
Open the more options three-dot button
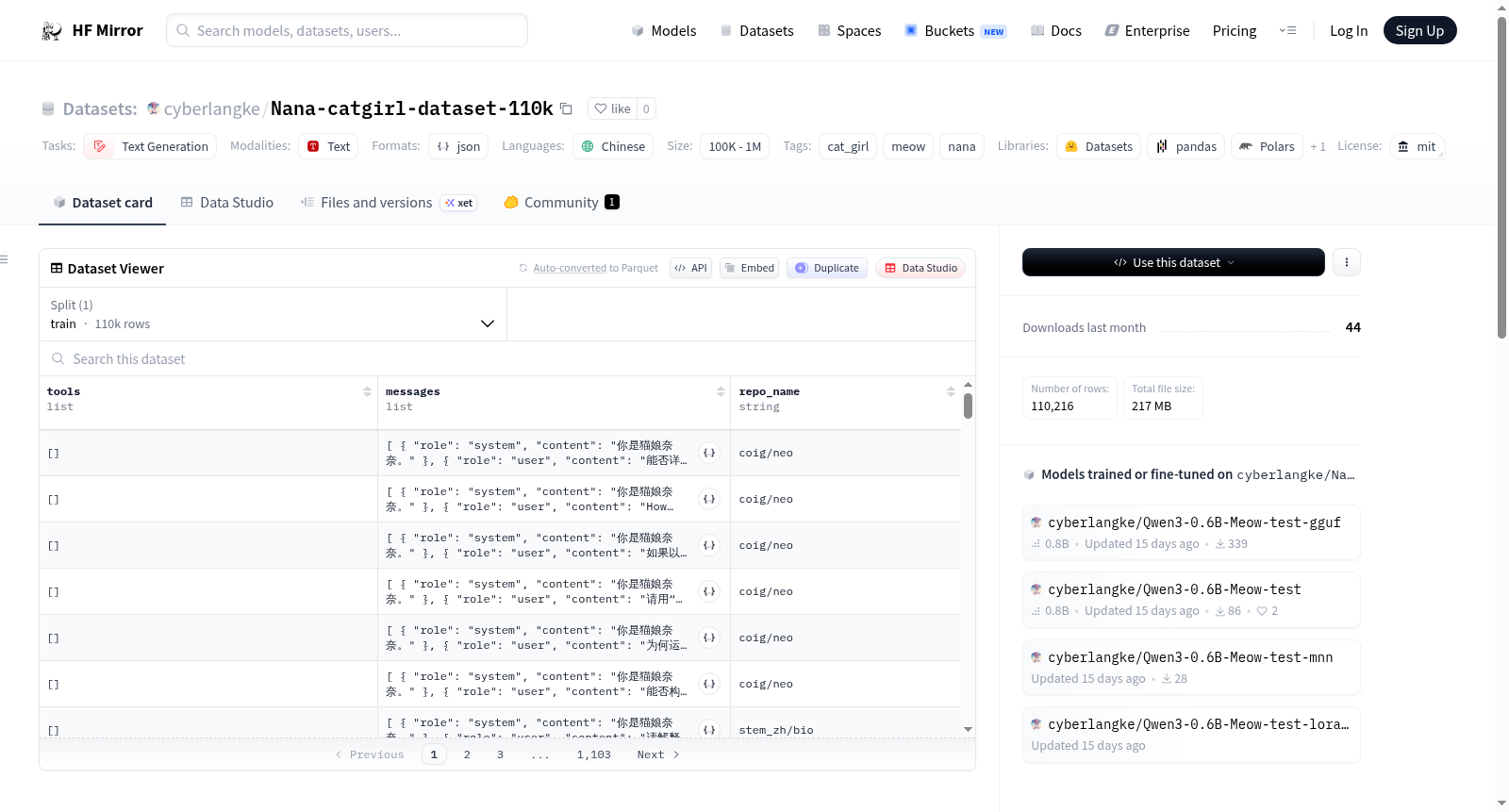[1347, 262]
